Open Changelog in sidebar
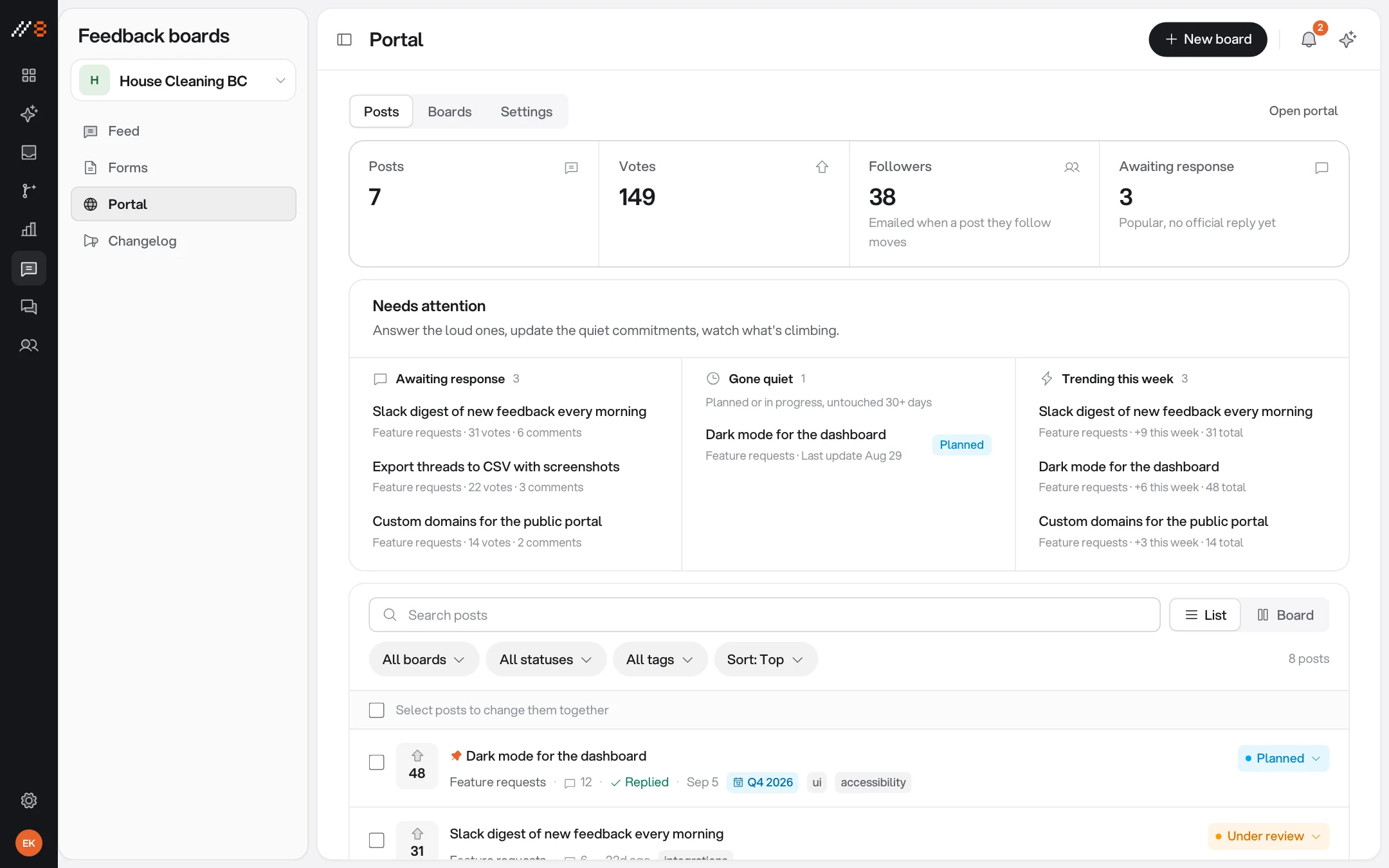This screenshot has width=1389, height=868. click(x=183, y=241)
